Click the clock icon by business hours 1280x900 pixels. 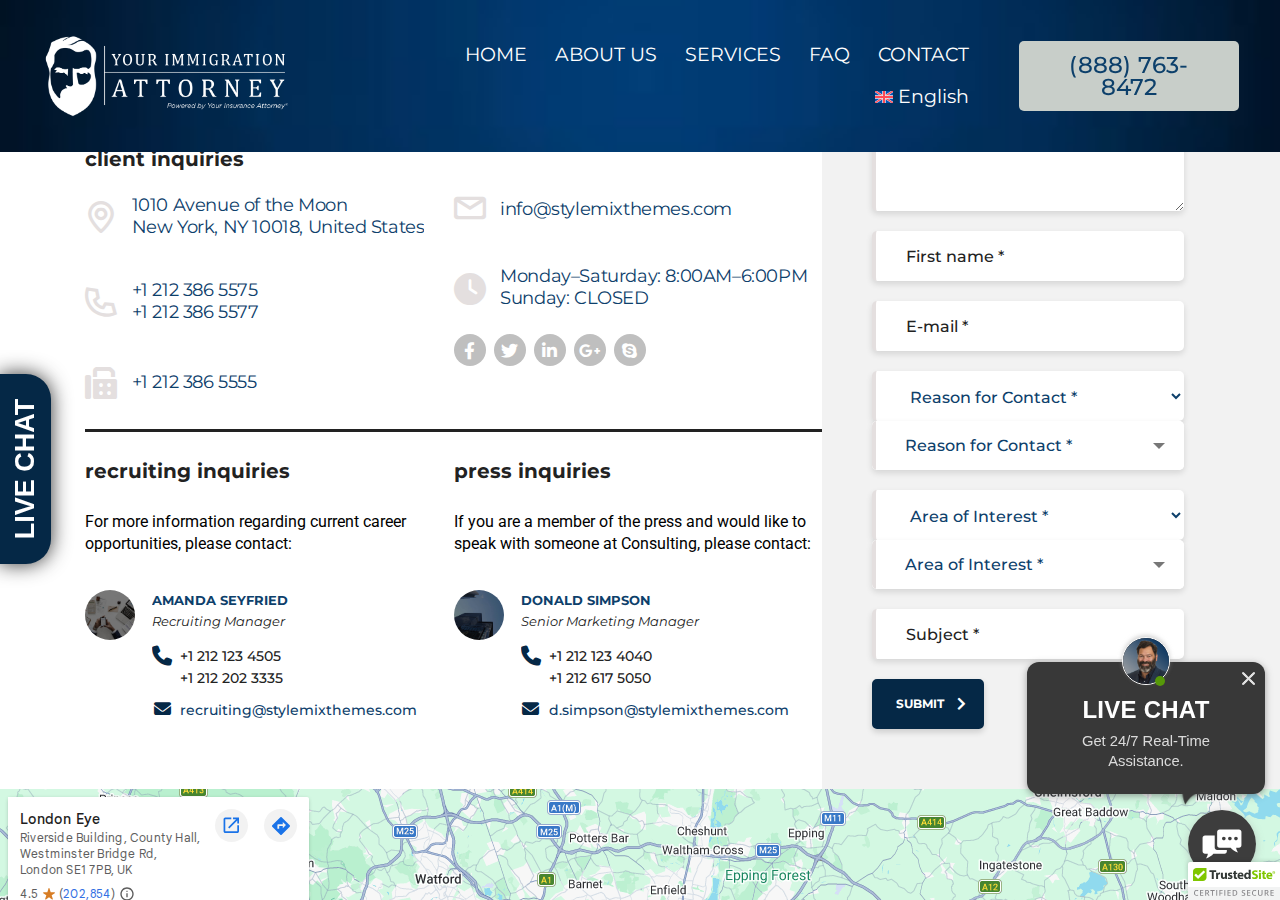click(470, 289)
